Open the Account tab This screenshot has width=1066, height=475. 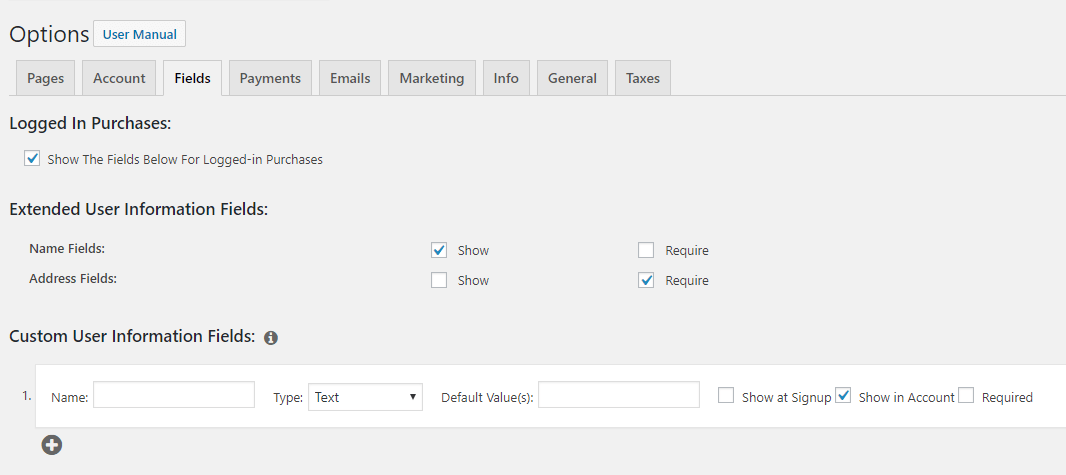click(x=119, y=78)
